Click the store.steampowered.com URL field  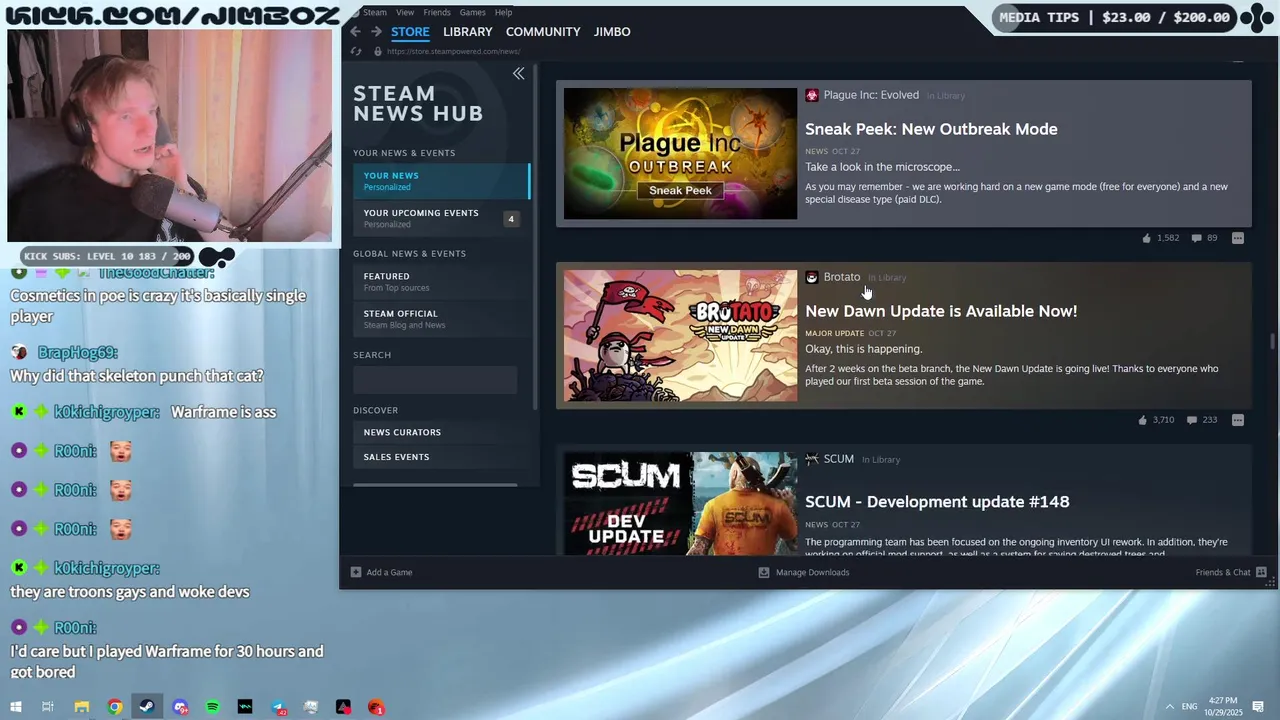(453, 51)
